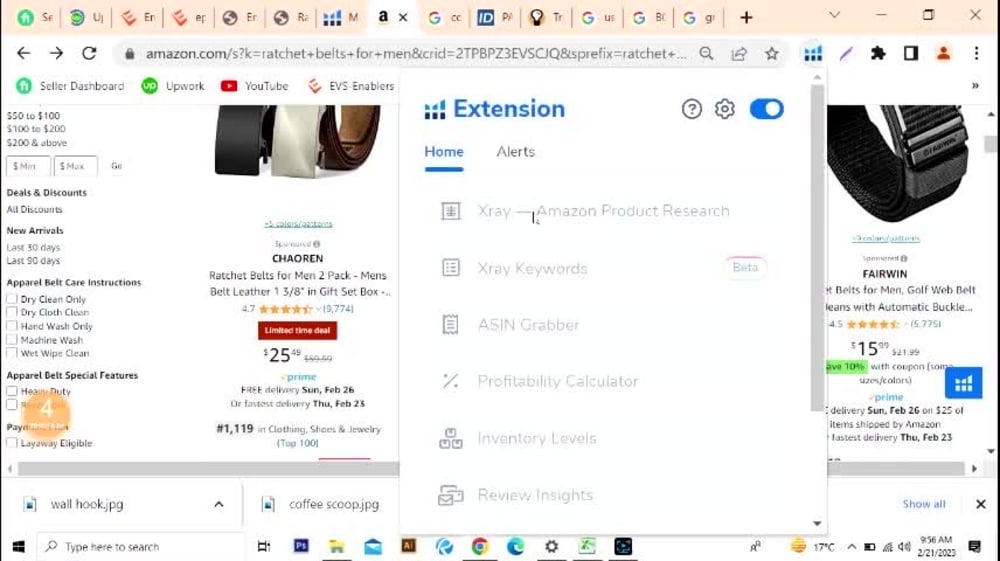Viewport: 1000px width, 561px height.
Task: Check Dry Clean Only checkbox
Action: [11, 298]
